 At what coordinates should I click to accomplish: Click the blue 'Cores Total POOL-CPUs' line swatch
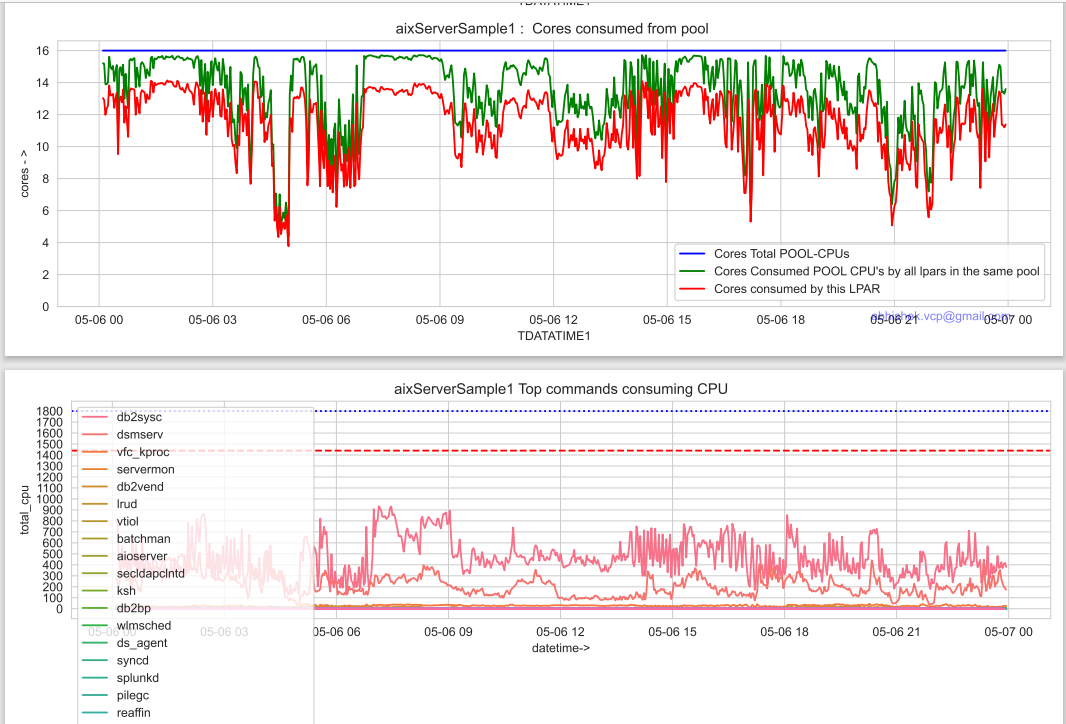click(695, 254)
